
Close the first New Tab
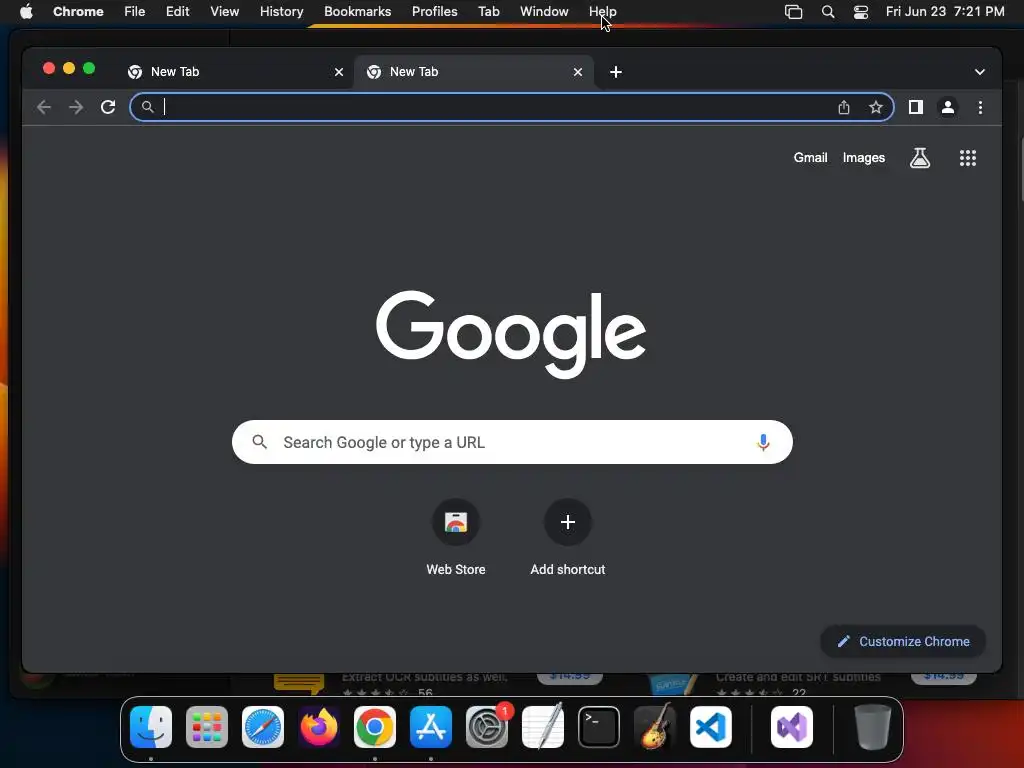pyautogui.click(x=338, y=72)
